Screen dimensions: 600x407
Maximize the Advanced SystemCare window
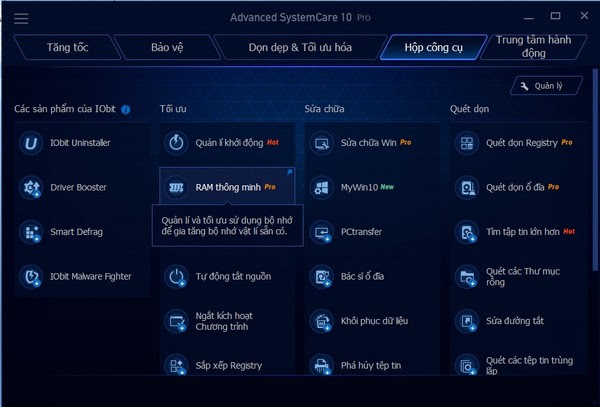556,16
